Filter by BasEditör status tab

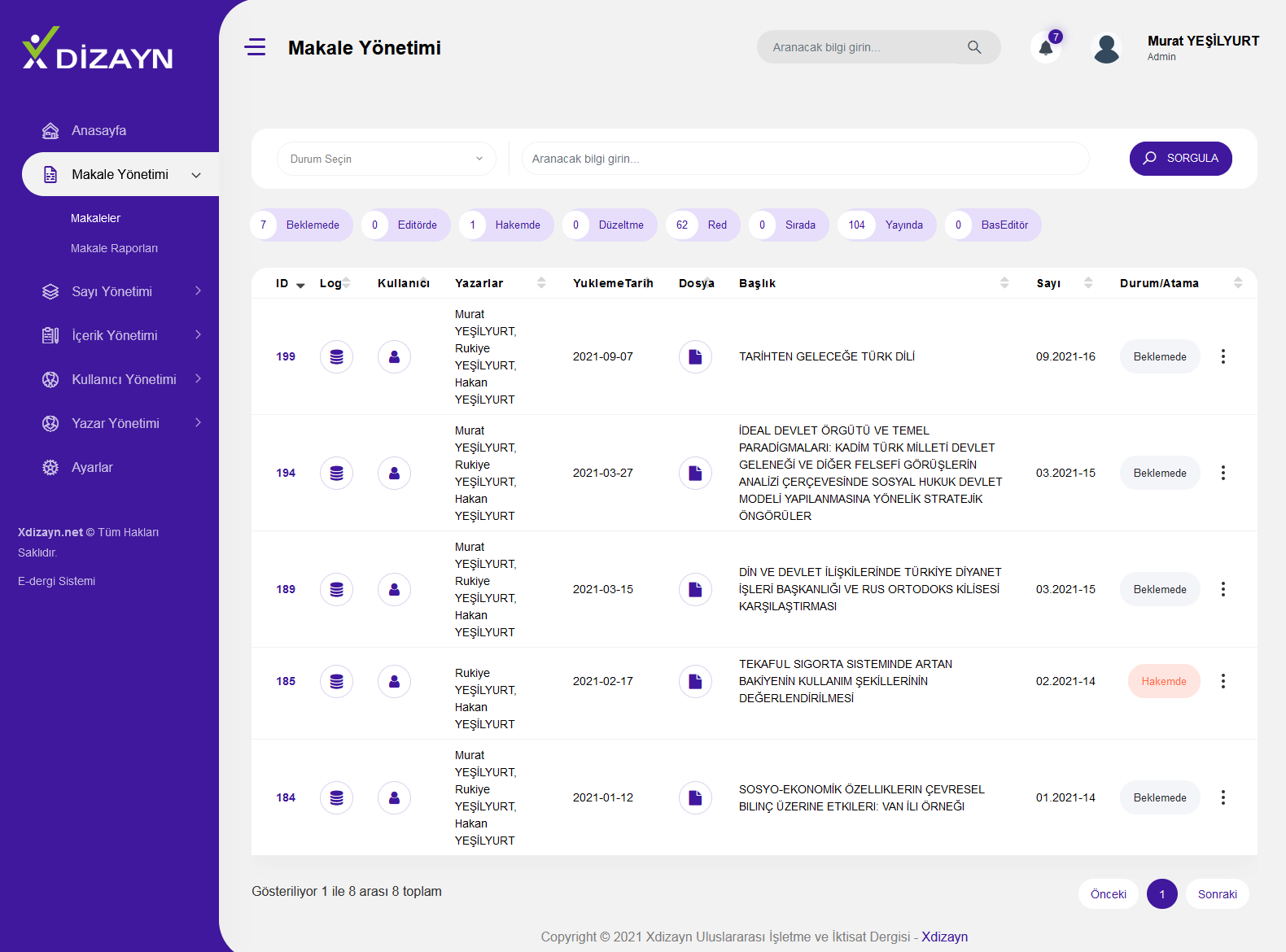click(993, 225)
